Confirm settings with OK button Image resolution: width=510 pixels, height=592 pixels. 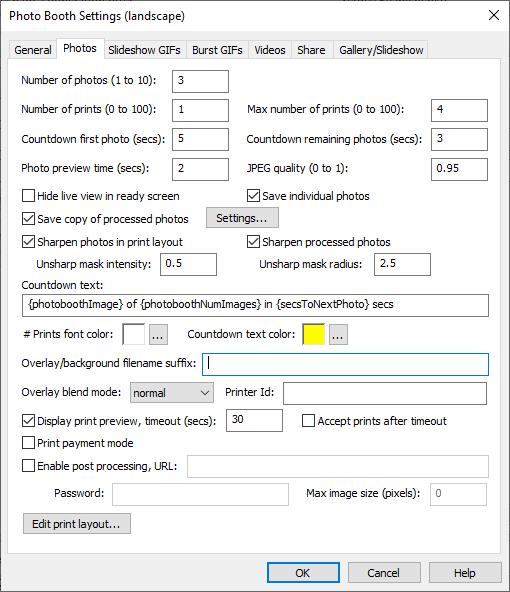[x=303, y=573]
